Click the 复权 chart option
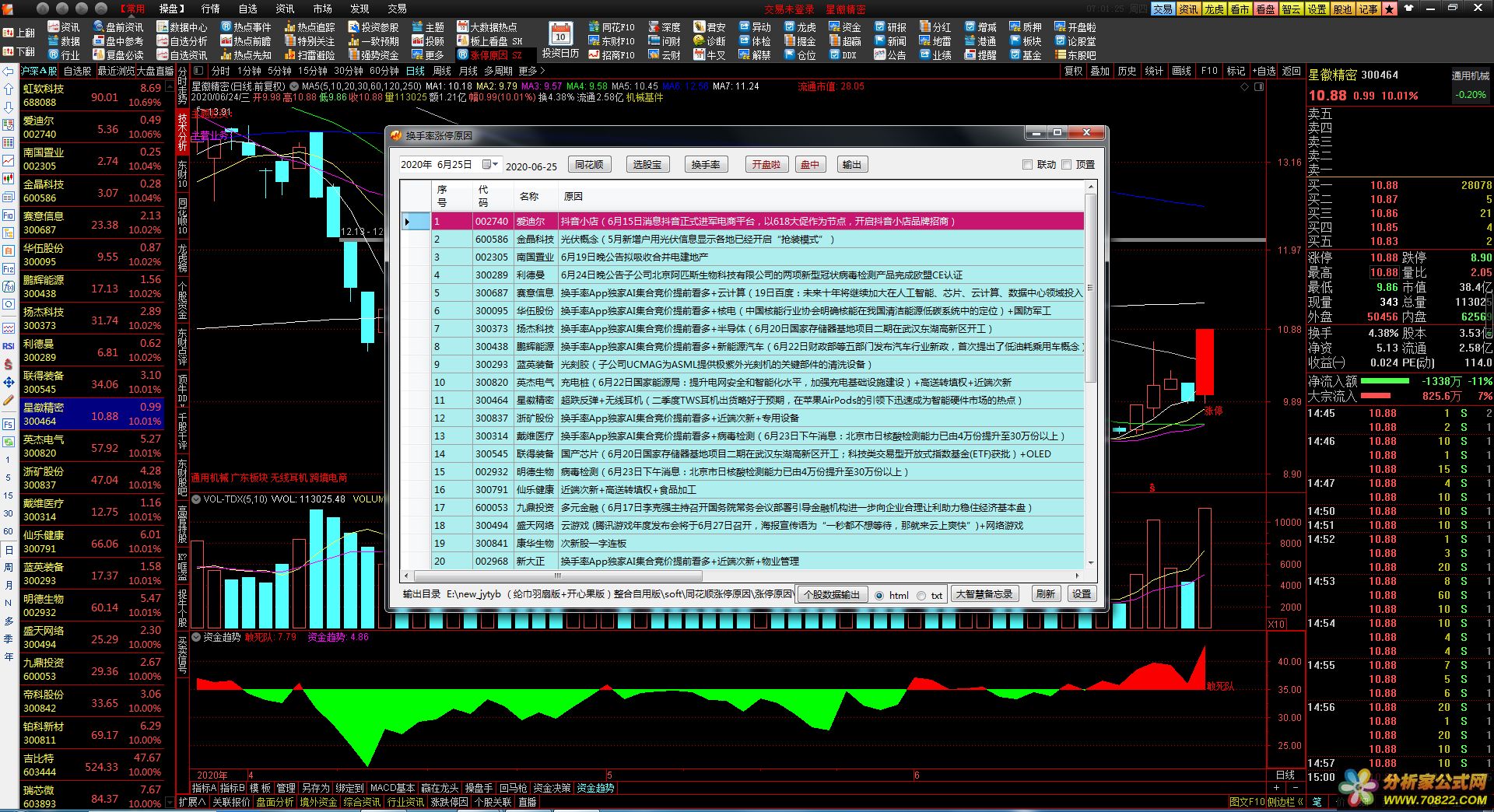The height and width of the screenshot is (812, 1494). 1074,71
